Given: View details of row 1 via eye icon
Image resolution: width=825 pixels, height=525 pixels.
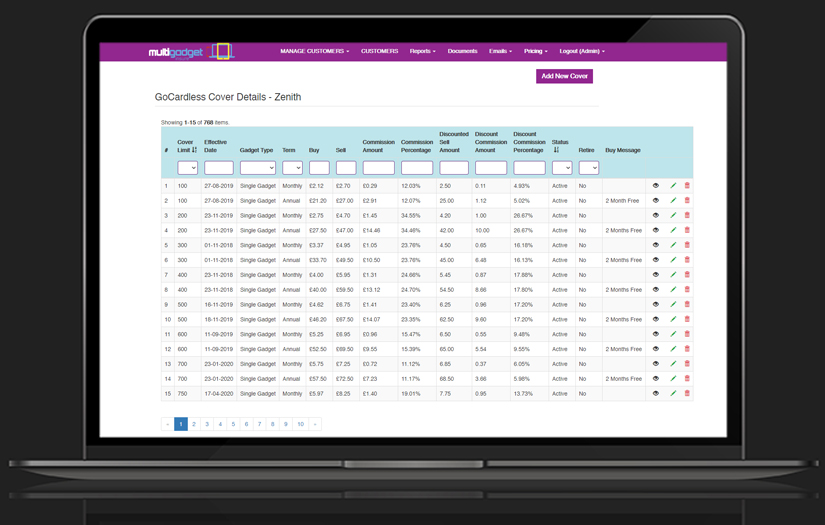Looking at the screenshot, I should click(656, 186).
